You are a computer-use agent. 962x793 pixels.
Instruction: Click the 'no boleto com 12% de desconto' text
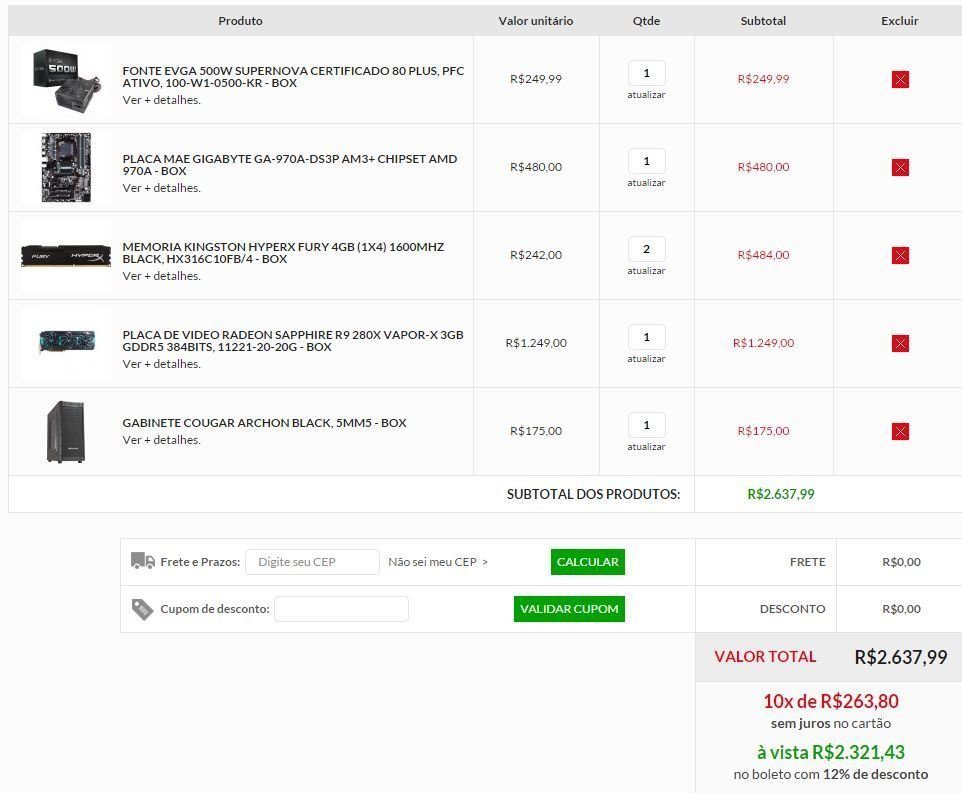point(831,775)
